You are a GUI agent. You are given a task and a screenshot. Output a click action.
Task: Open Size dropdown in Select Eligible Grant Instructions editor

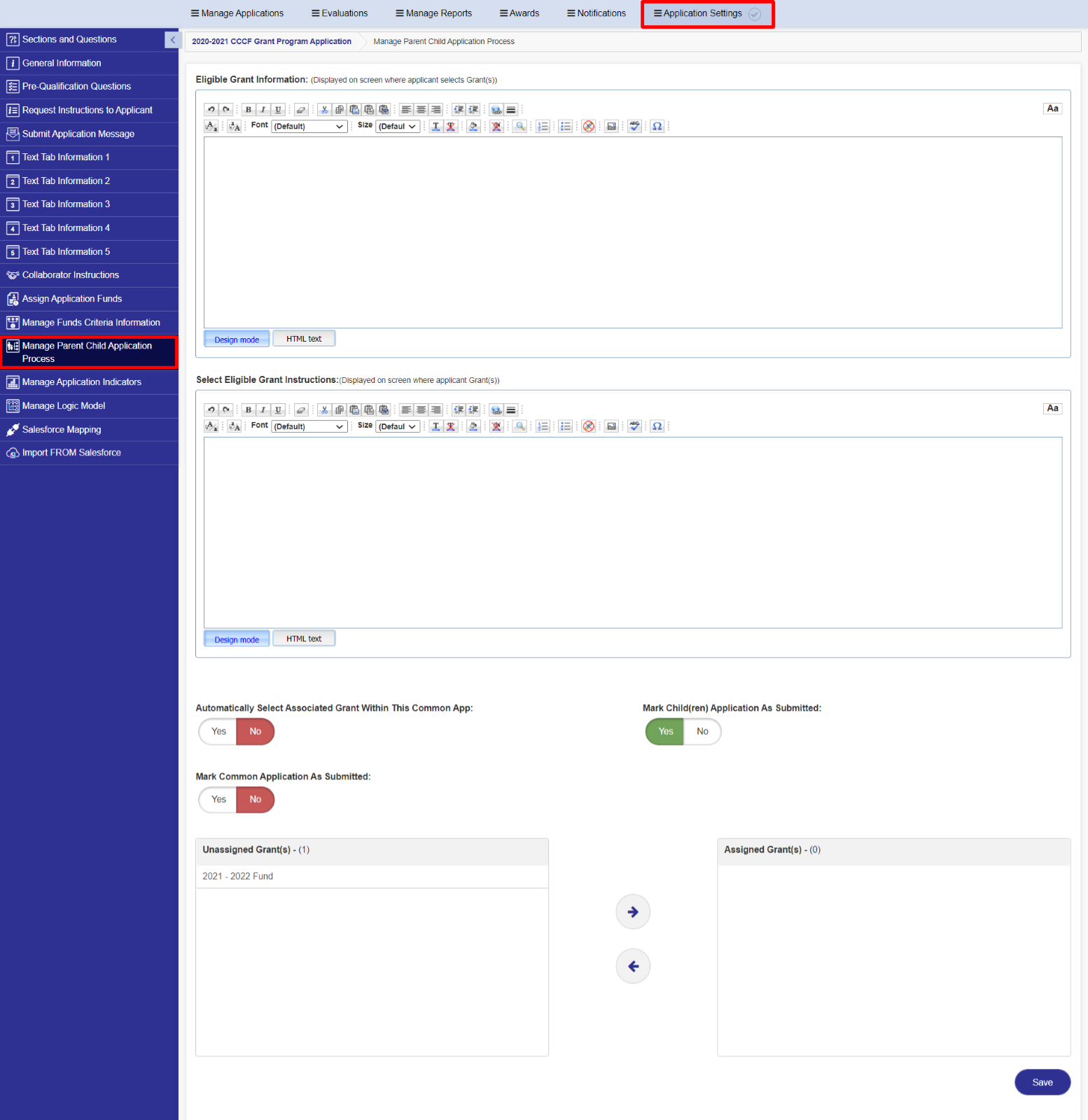coord(398,426)
